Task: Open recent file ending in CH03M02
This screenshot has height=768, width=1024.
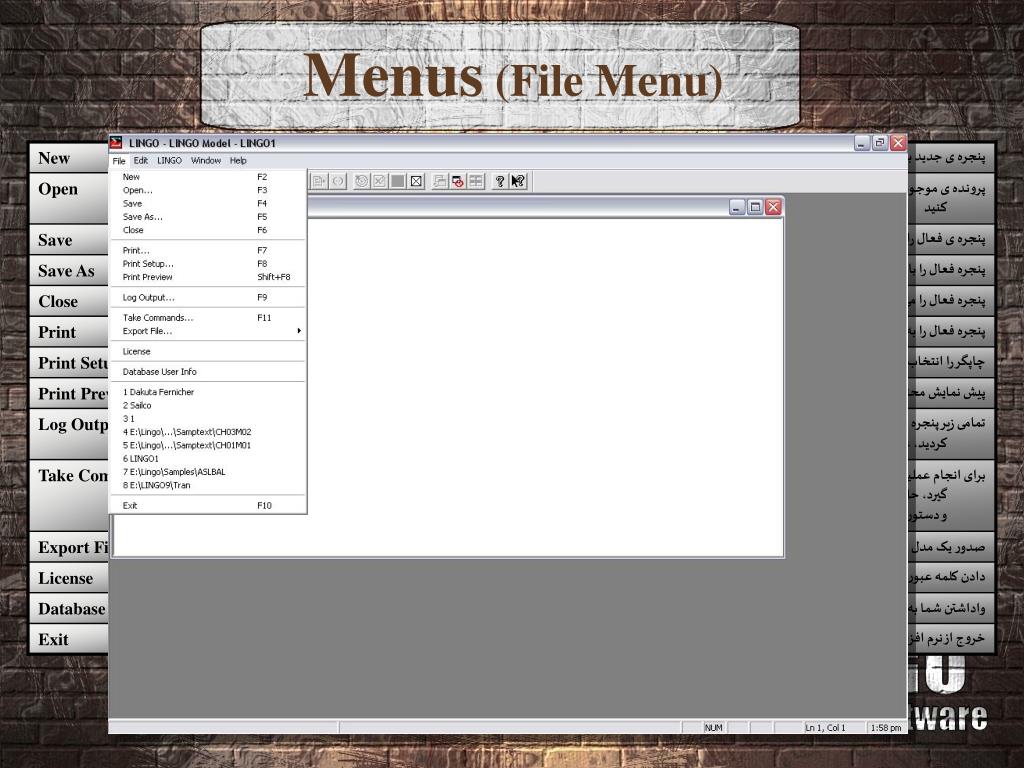Action: pyautogui.click(x=208, y=432)
